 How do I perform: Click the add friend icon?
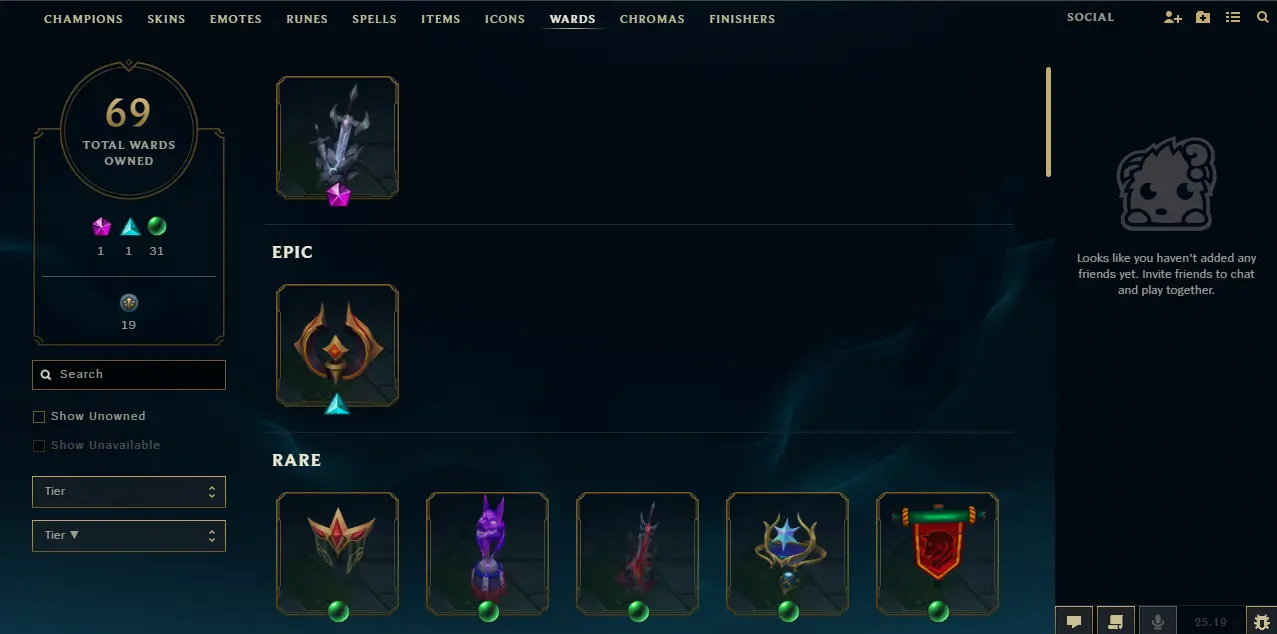pos(1173,18)
